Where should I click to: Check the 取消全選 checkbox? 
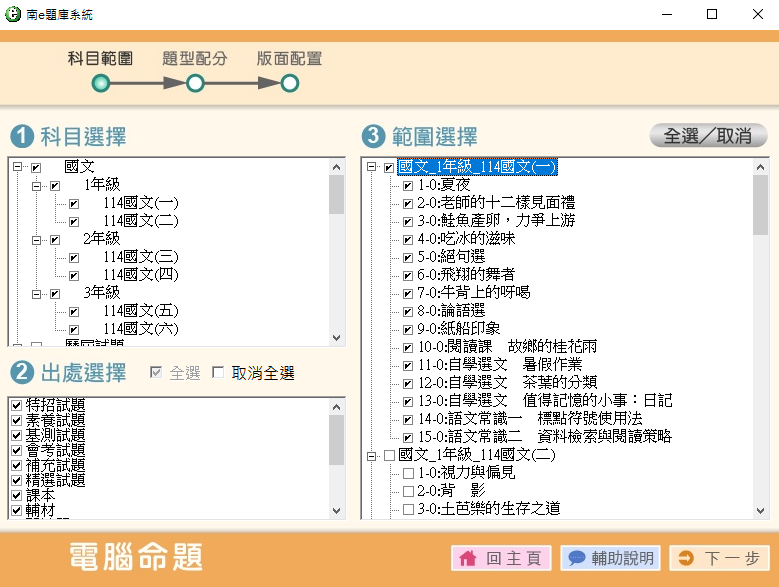[218, 373]
